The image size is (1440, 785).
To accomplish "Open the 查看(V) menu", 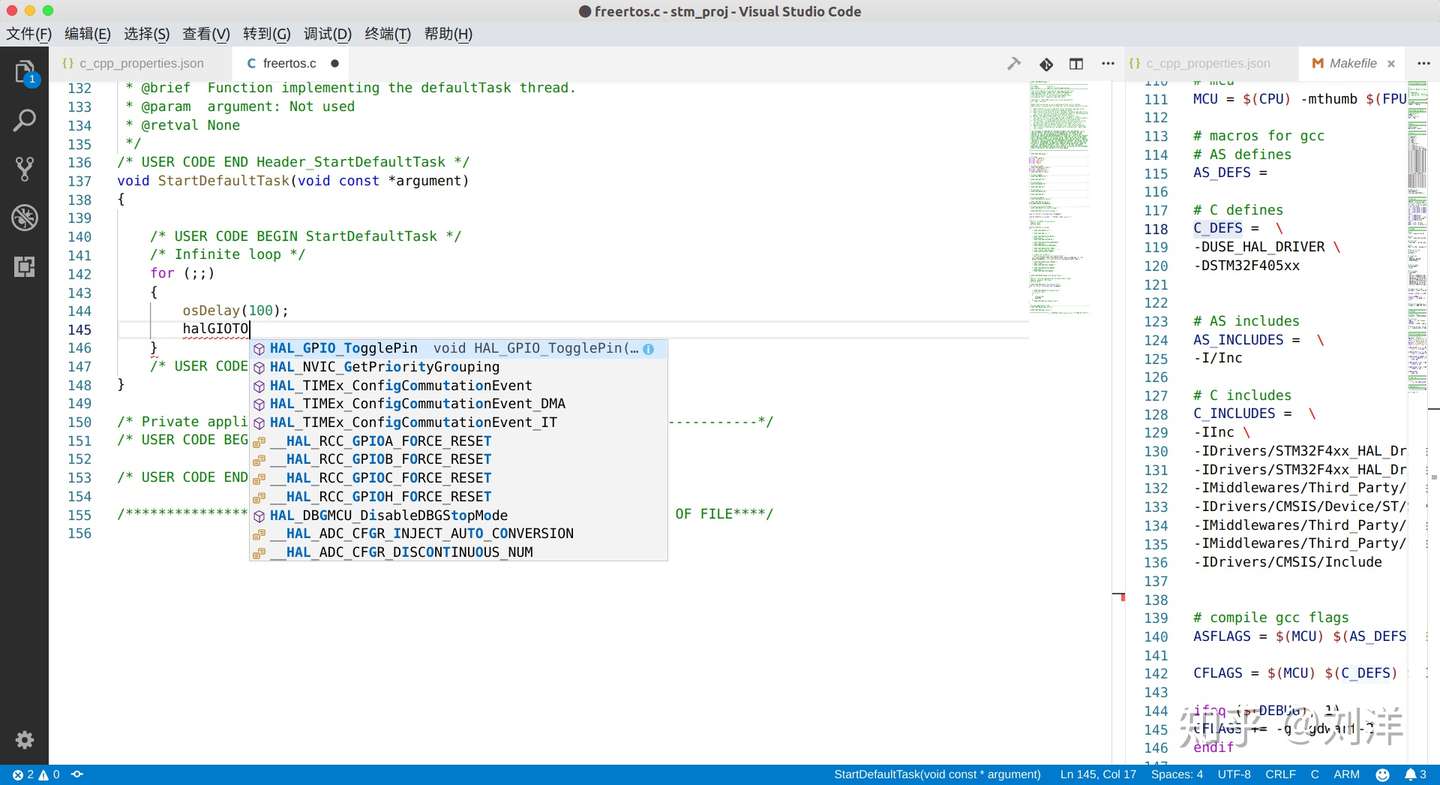I will (206, 34).
